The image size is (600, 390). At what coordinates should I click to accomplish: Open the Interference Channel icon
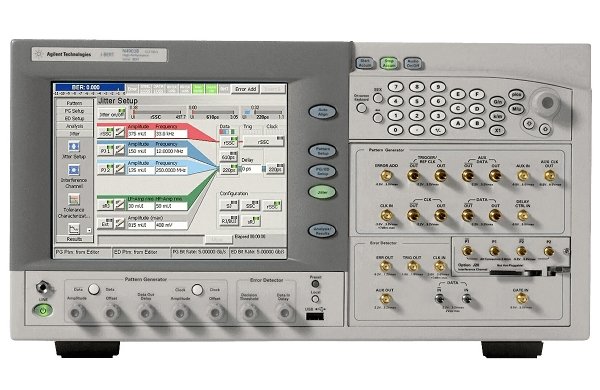pos(74,170)
